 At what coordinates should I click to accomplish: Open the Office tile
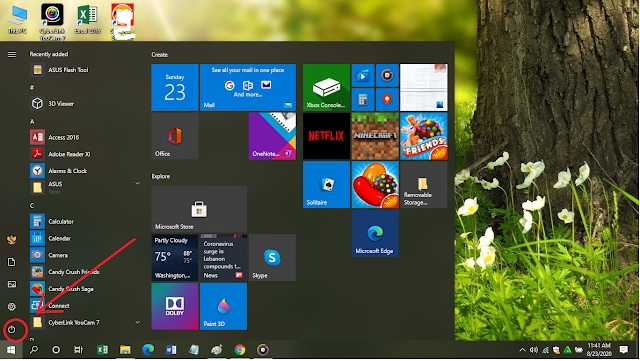[x=175, y=136]
